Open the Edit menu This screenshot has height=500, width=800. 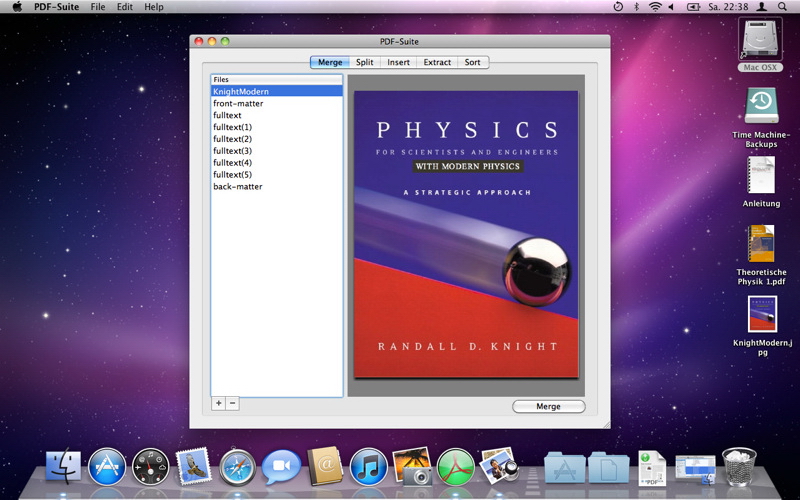click(124, 7)
